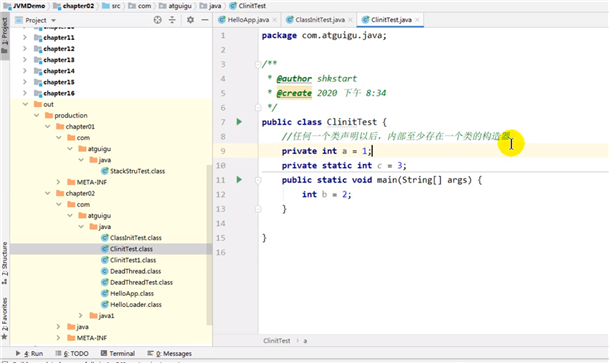Open the Project view dropdown
This screenshot has height=363, width=609.
pos(53,20)
